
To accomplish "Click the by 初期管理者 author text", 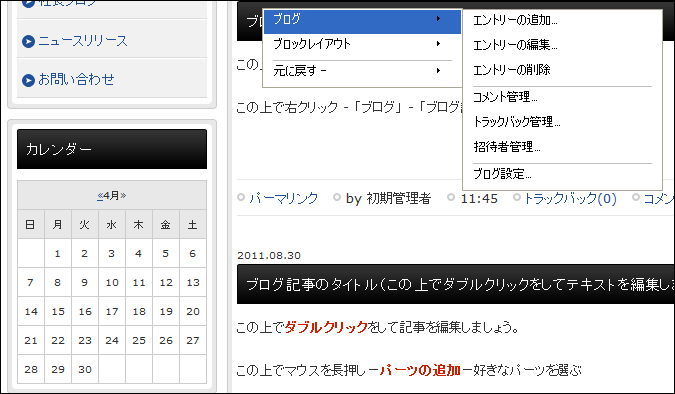I will click(388, 198).
